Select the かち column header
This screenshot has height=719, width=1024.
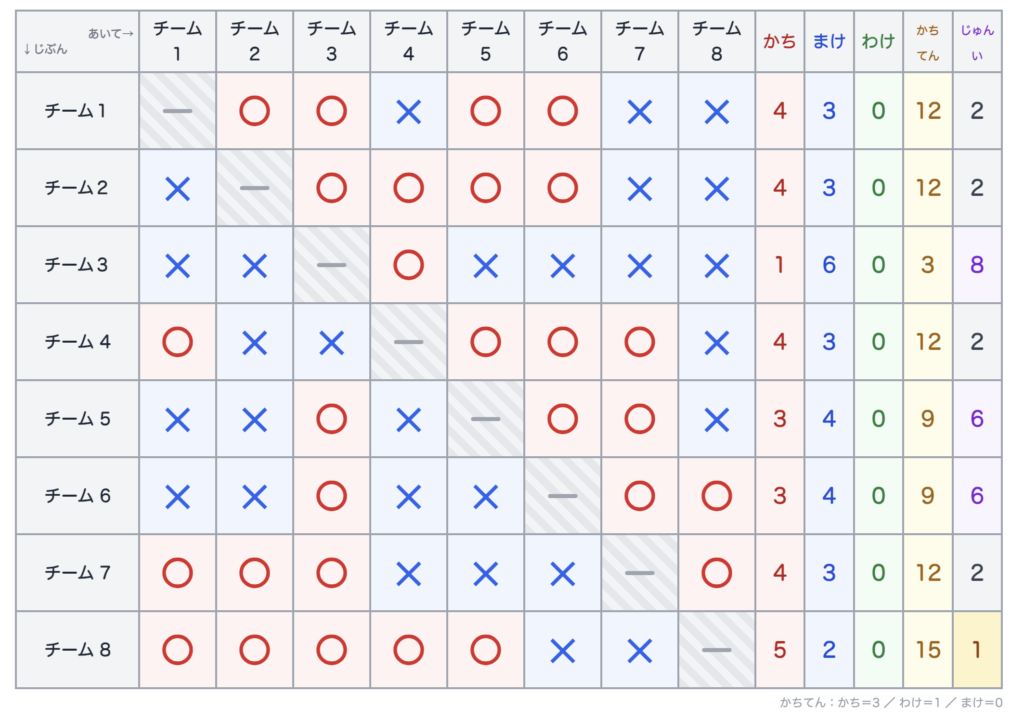pos(779,42)
